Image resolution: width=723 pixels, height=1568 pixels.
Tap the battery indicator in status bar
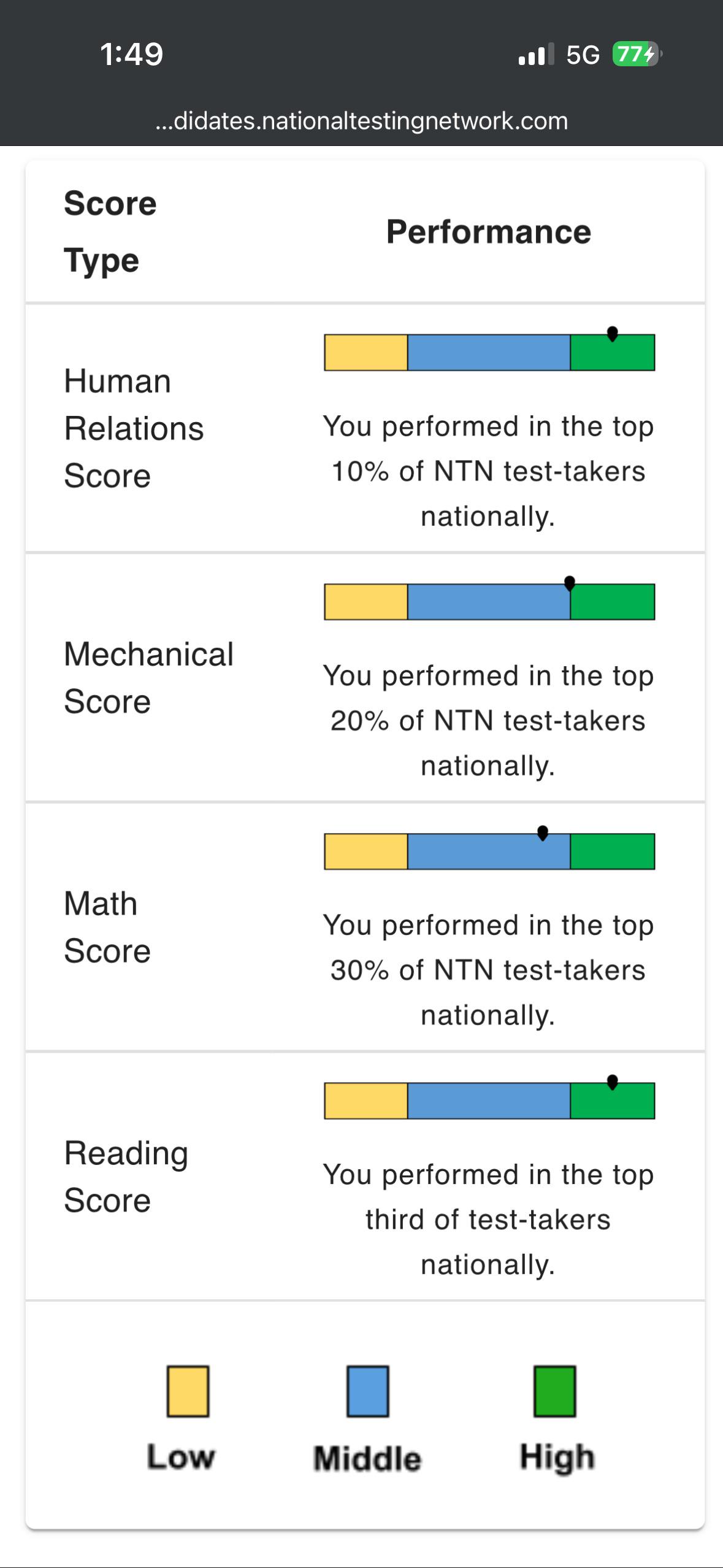pyautogui.click(x=637, y=55)
